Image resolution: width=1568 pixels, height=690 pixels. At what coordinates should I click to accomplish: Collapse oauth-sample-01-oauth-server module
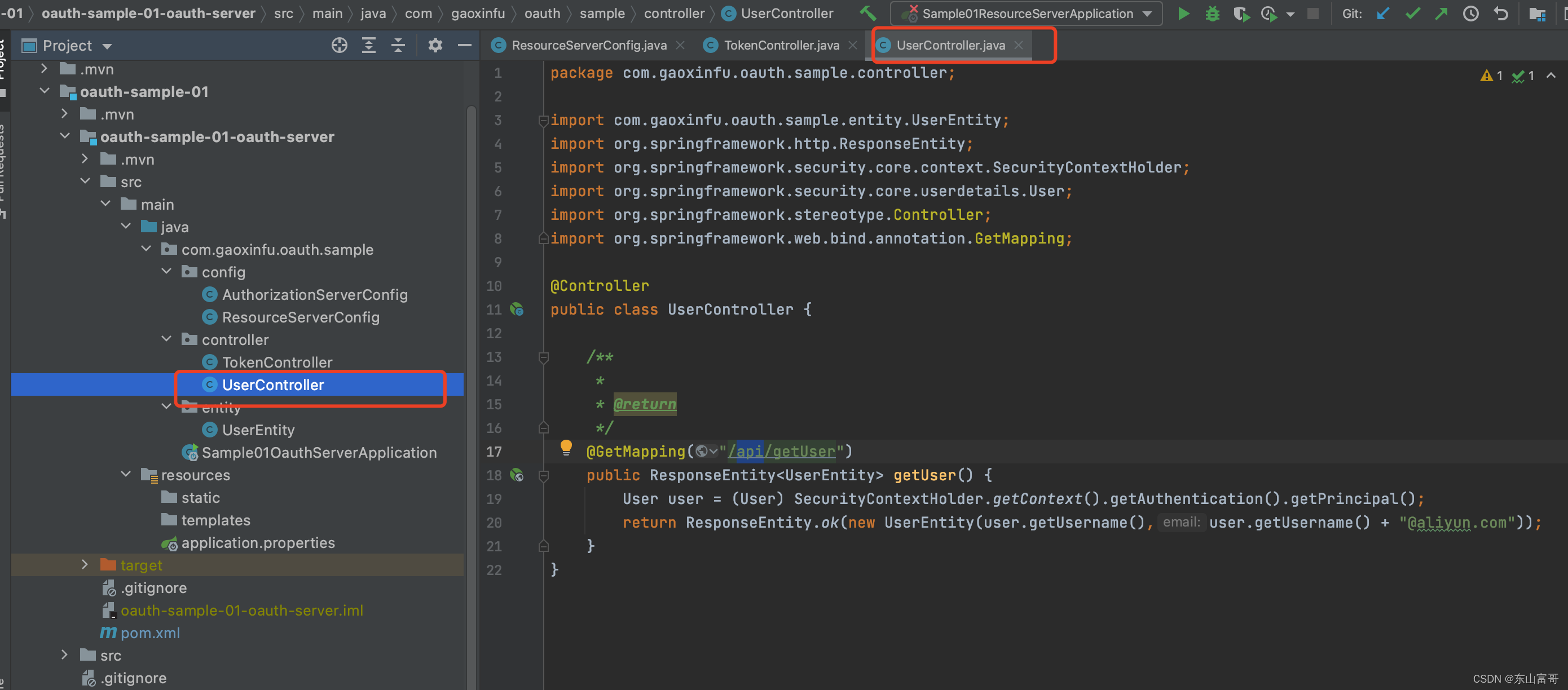pos(65,136)
